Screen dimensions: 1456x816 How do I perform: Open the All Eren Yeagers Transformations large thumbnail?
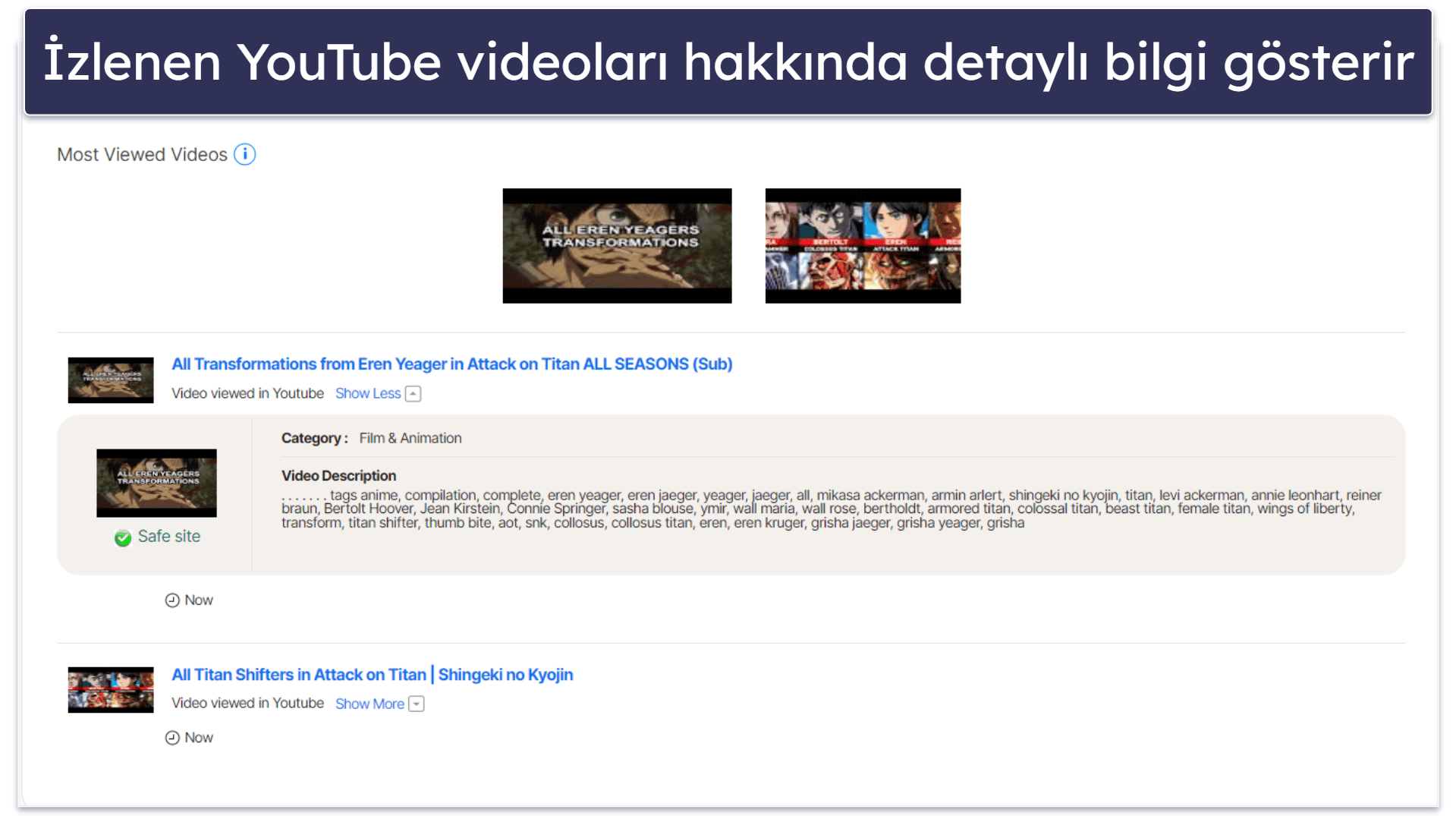617,246
